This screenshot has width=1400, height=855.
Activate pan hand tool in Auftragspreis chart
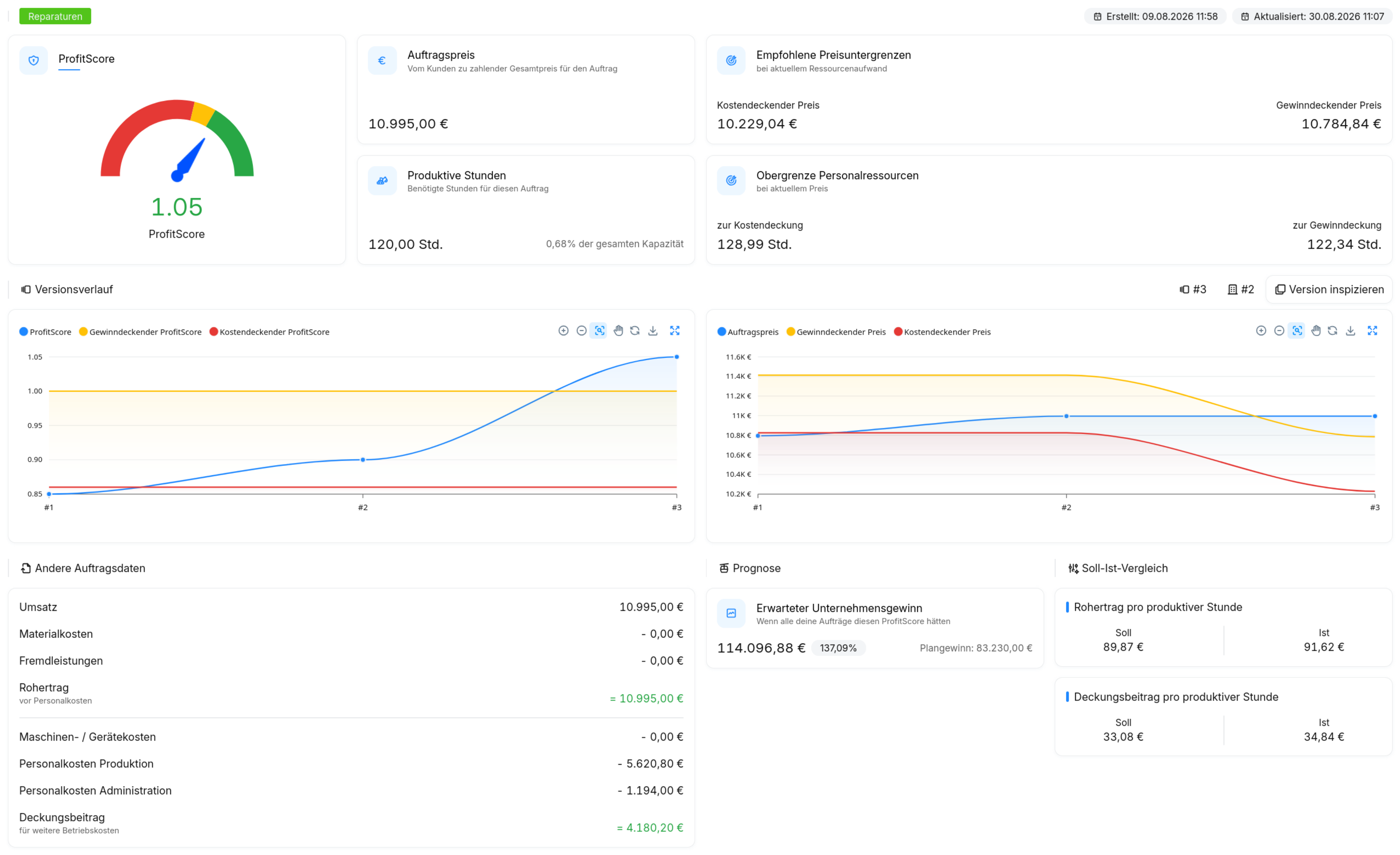(1315, 331)
